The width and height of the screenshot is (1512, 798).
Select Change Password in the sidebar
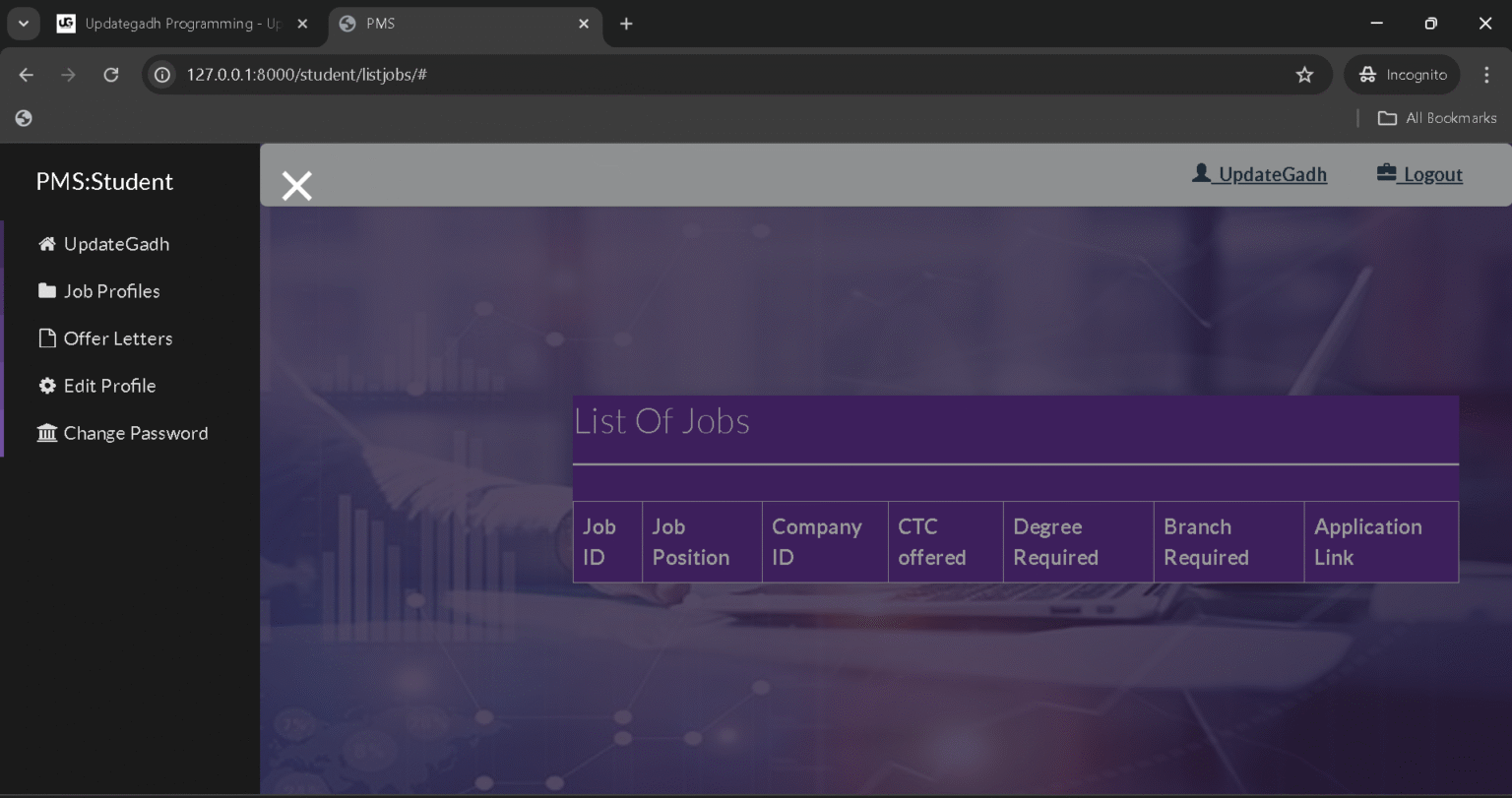[135, 433]
